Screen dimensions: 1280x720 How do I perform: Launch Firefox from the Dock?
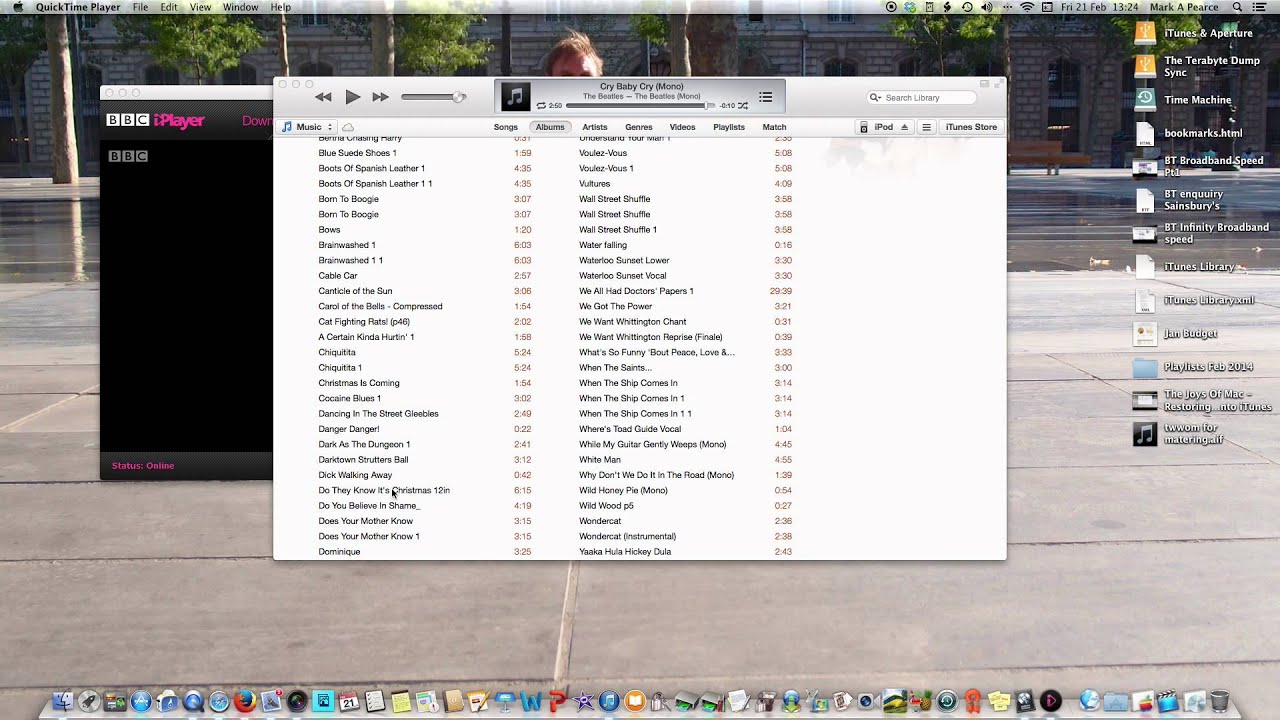(245, 701)
